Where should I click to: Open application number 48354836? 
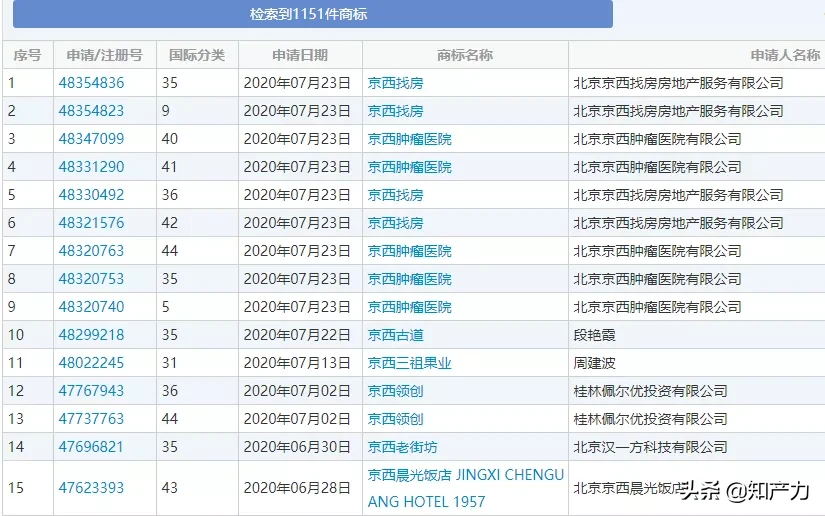[x=91, y=83]
